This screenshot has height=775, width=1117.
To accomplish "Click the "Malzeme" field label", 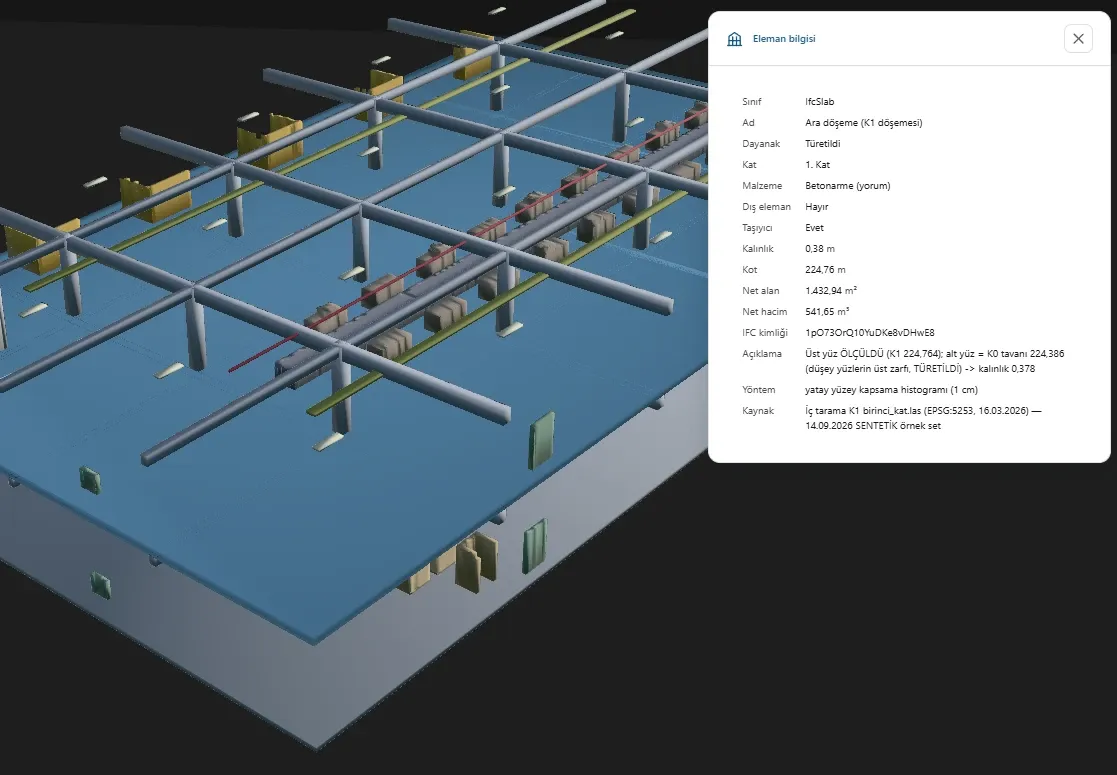I will coord(762,186).
